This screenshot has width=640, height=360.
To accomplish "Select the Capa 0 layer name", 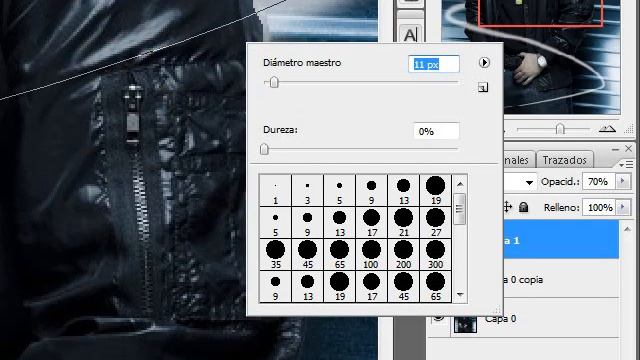I will [x=500, y=318].
